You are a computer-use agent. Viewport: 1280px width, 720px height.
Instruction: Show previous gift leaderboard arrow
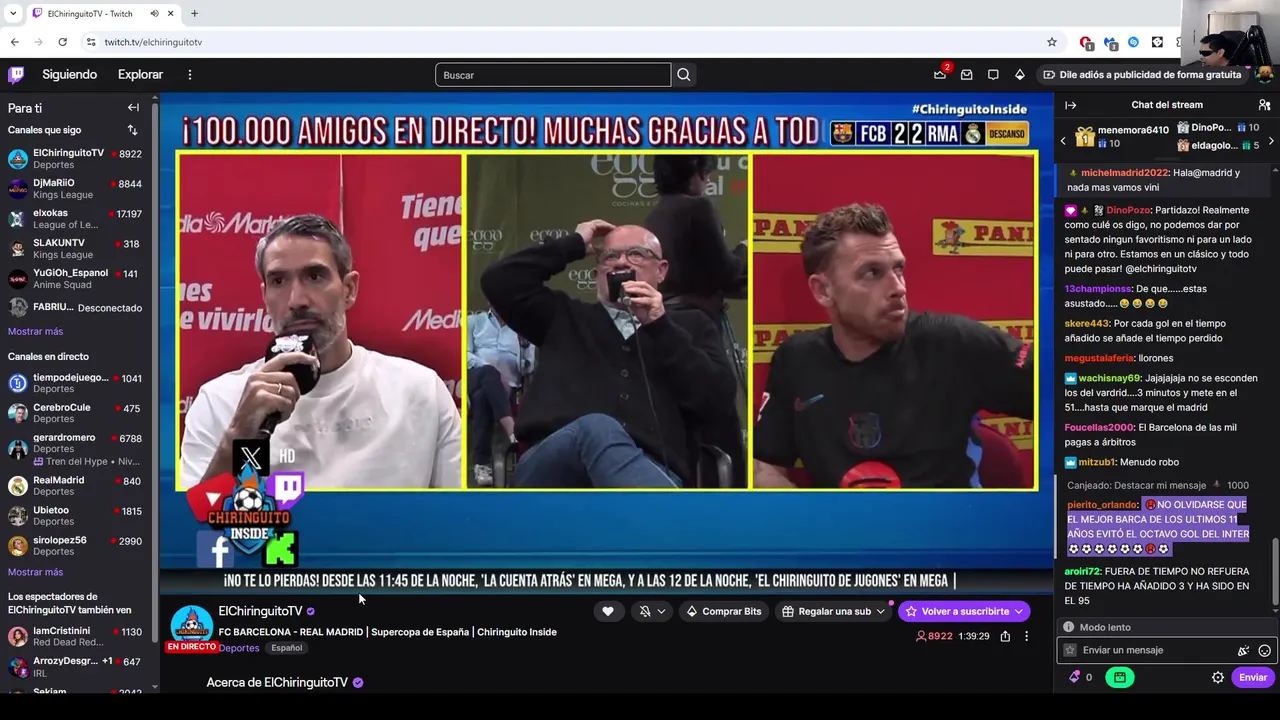(x=1063, y=141)
